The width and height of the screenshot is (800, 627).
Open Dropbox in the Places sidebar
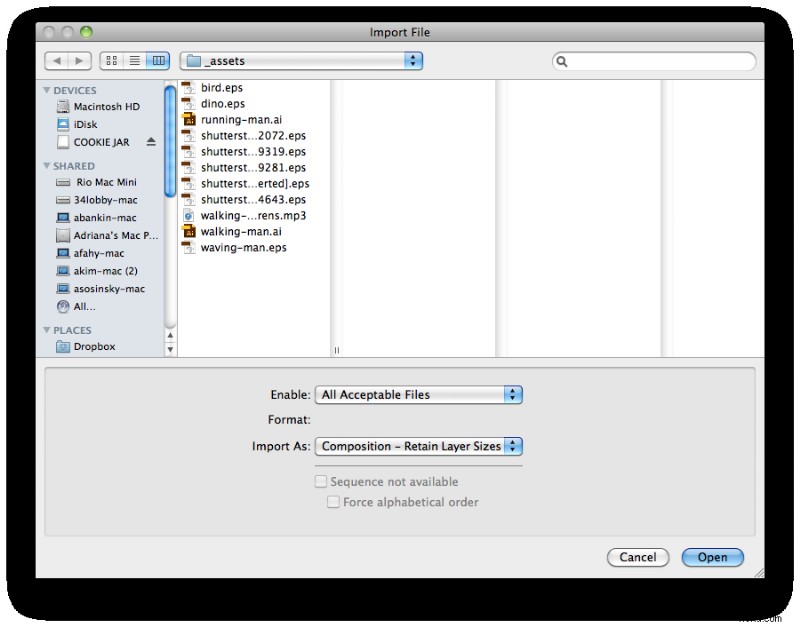click(94, 347)
